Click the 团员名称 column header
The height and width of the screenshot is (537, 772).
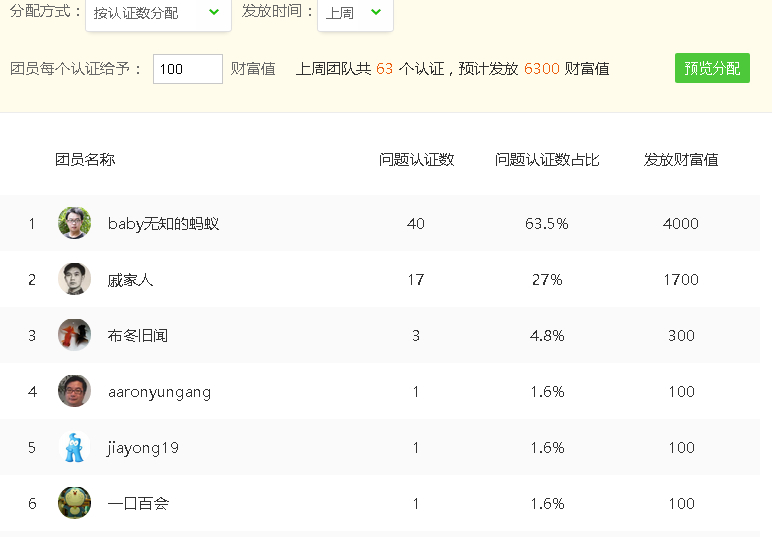pyautogui.click(x=85, y=159)
